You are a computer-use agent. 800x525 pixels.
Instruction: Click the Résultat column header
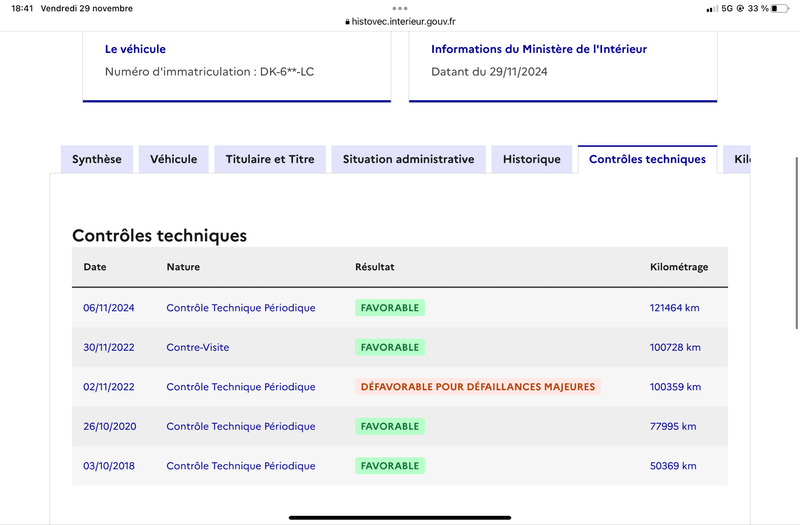(374, 267)
